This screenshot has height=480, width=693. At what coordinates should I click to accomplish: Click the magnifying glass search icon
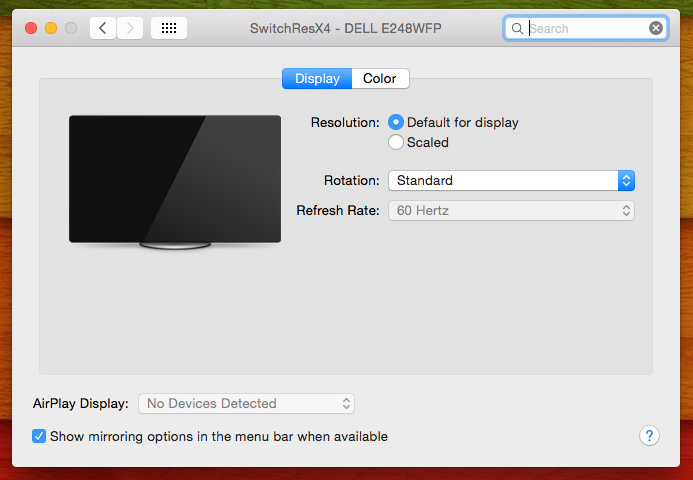coord(517,29)
